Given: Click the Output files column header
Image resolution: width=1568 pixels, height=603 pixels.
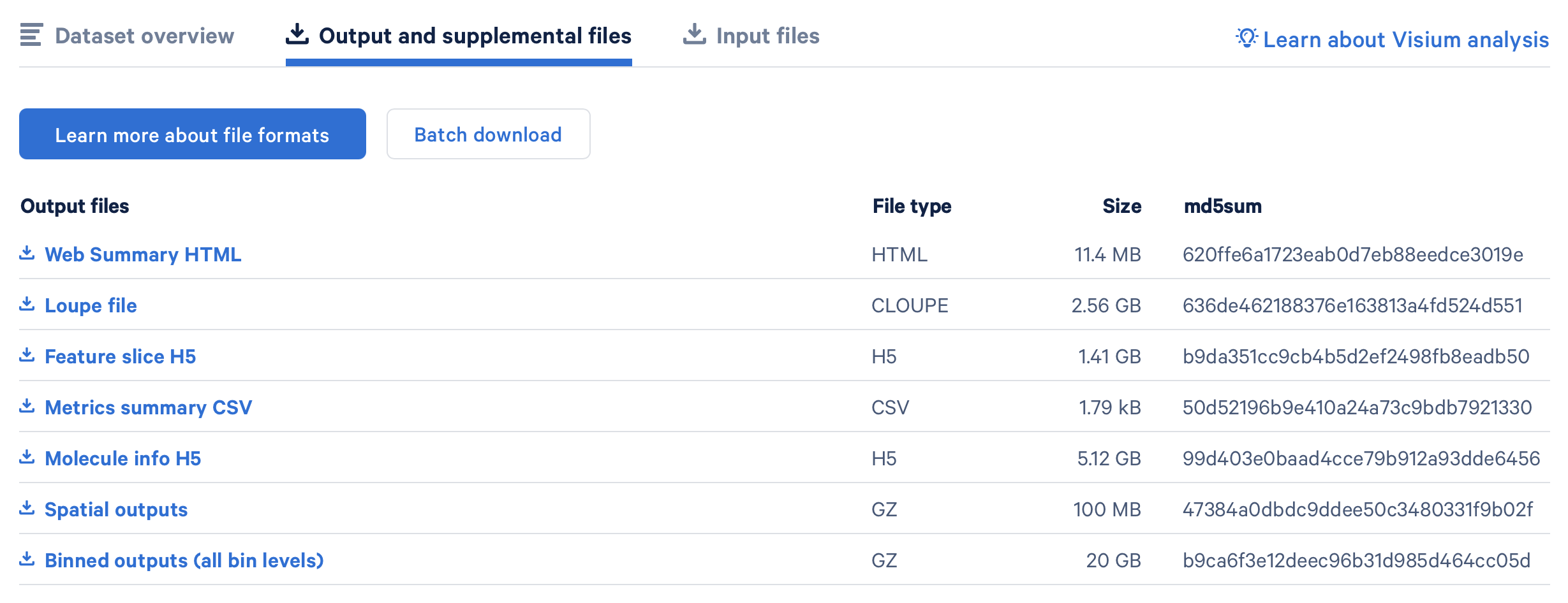Looking at the screenshot, I should 75,206.
